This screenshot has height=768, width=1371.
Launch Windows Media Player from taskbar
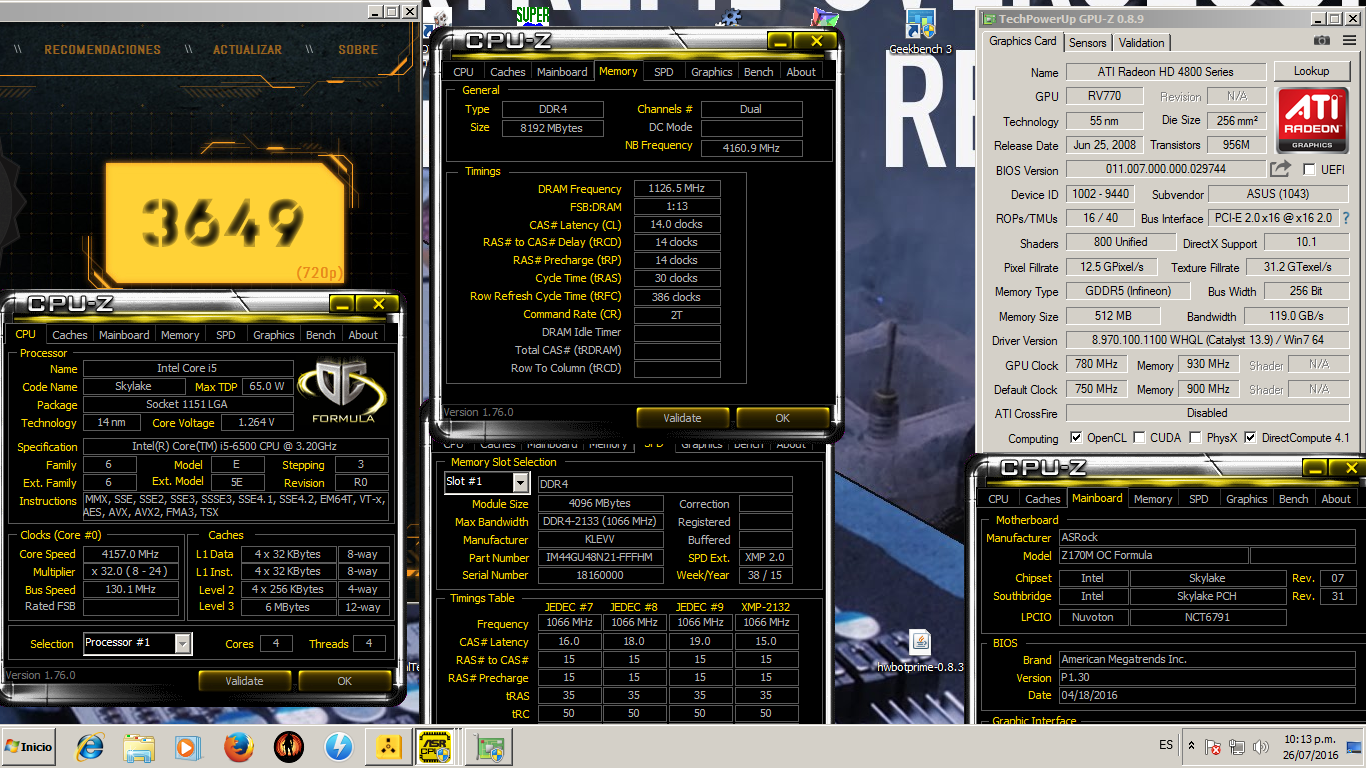pyautogui.click(x=187, y=747)
